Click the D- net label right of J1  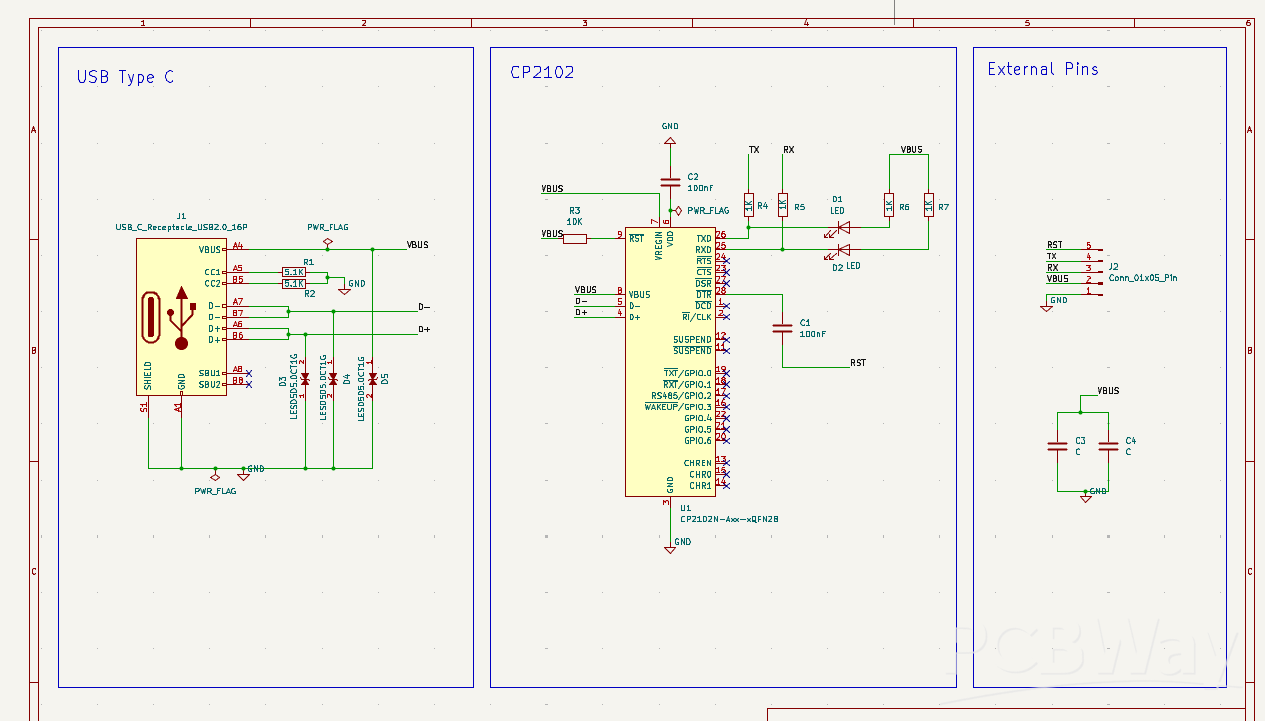(x=424, y=307)
